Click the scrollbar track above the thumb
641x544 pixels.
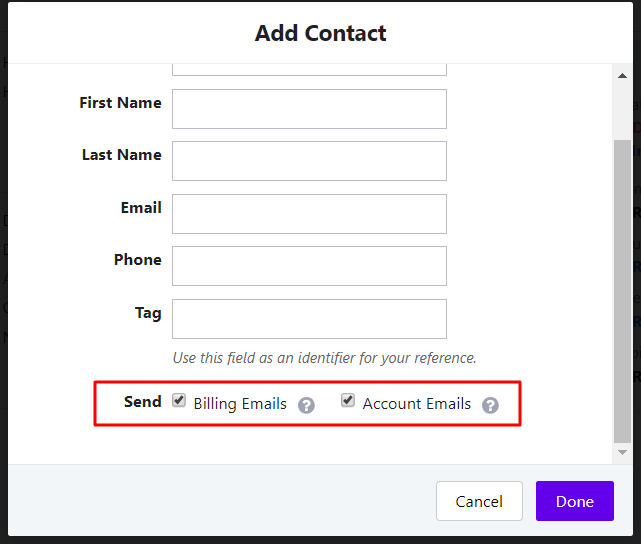pyautogui.click(x=623, y=110)
